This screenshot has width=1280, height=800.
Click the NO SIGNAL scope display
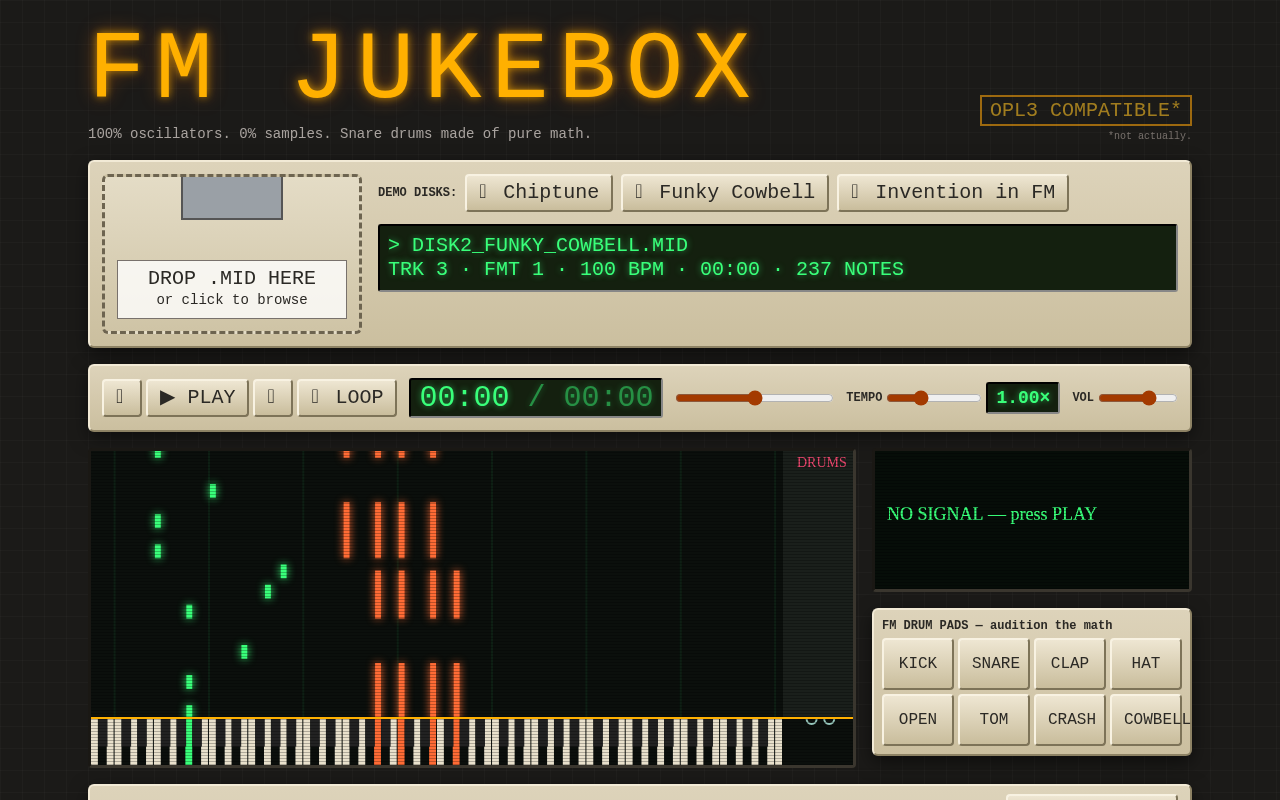[x=1032, y=520]
